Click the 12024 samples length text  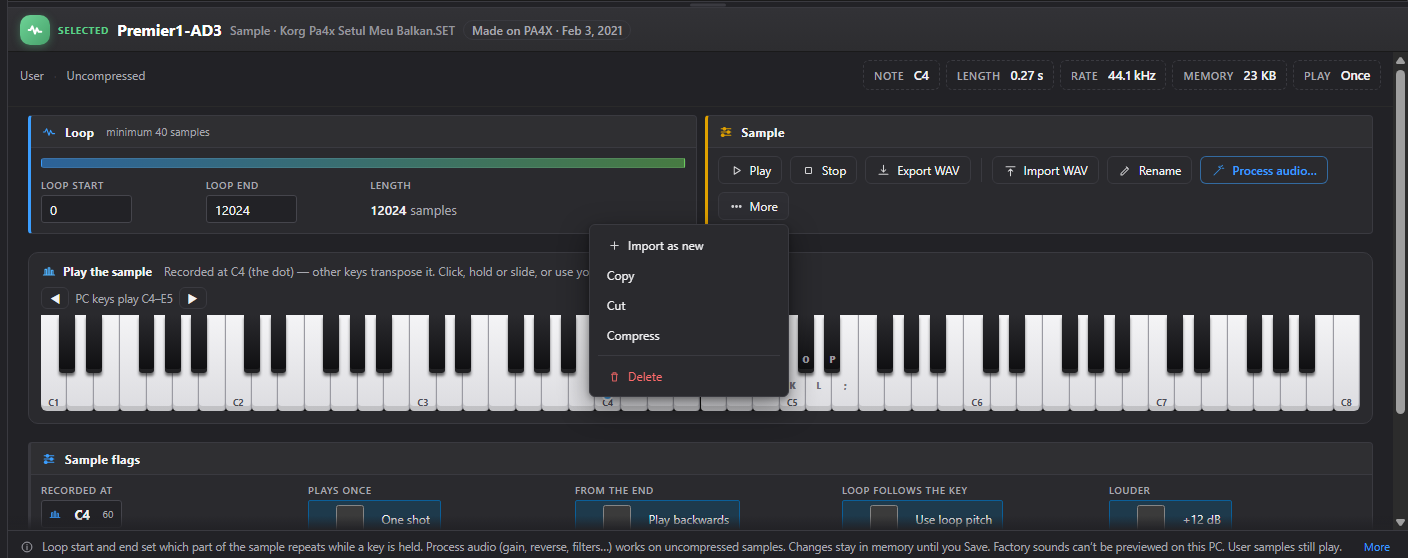tap(414, 210)
